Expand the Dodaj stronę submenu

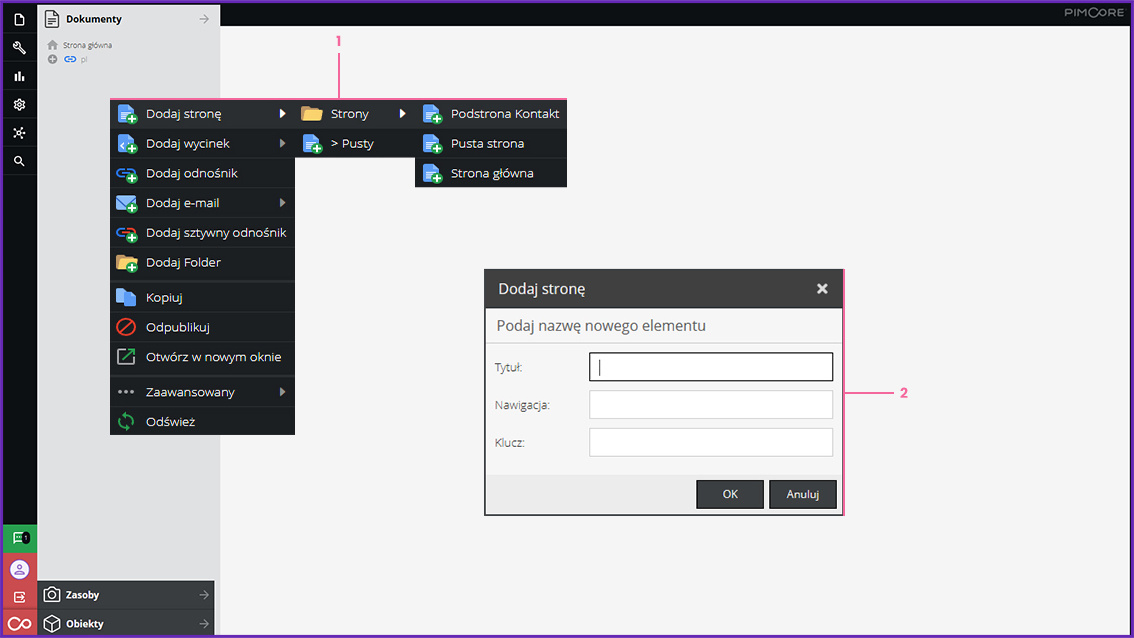(202, 114)
